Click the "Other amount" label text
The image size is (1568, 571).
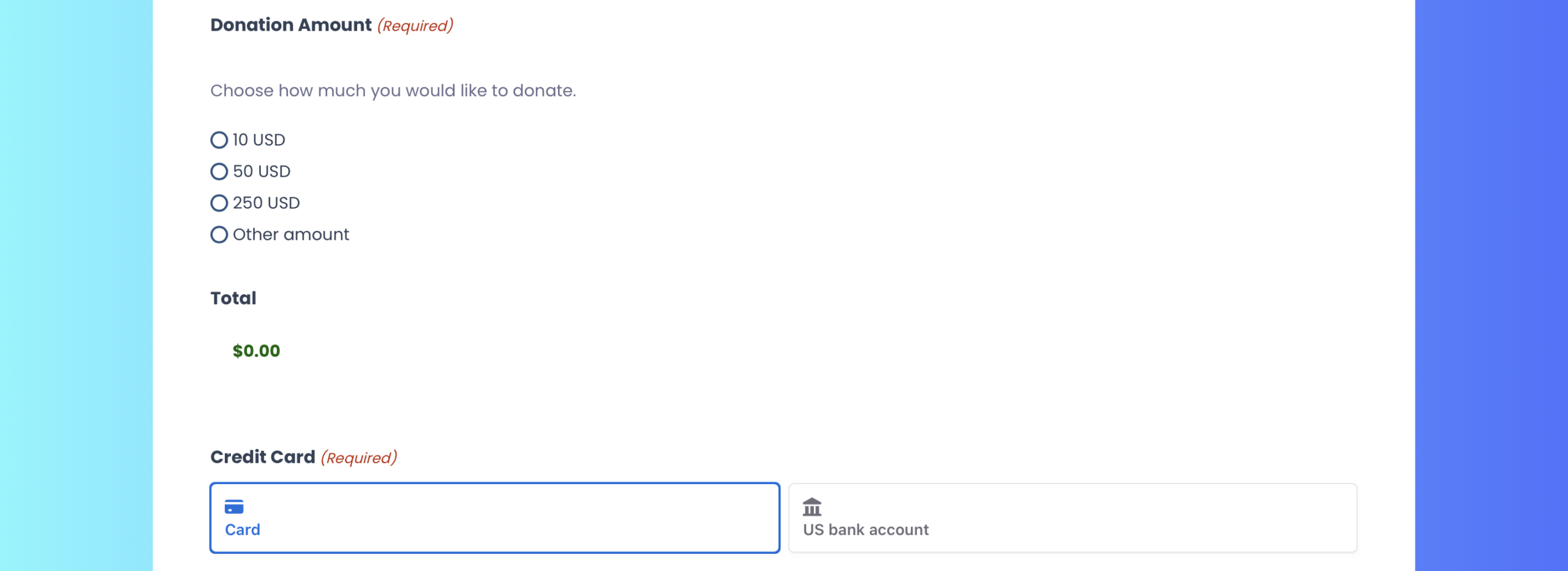coord(290,235)
